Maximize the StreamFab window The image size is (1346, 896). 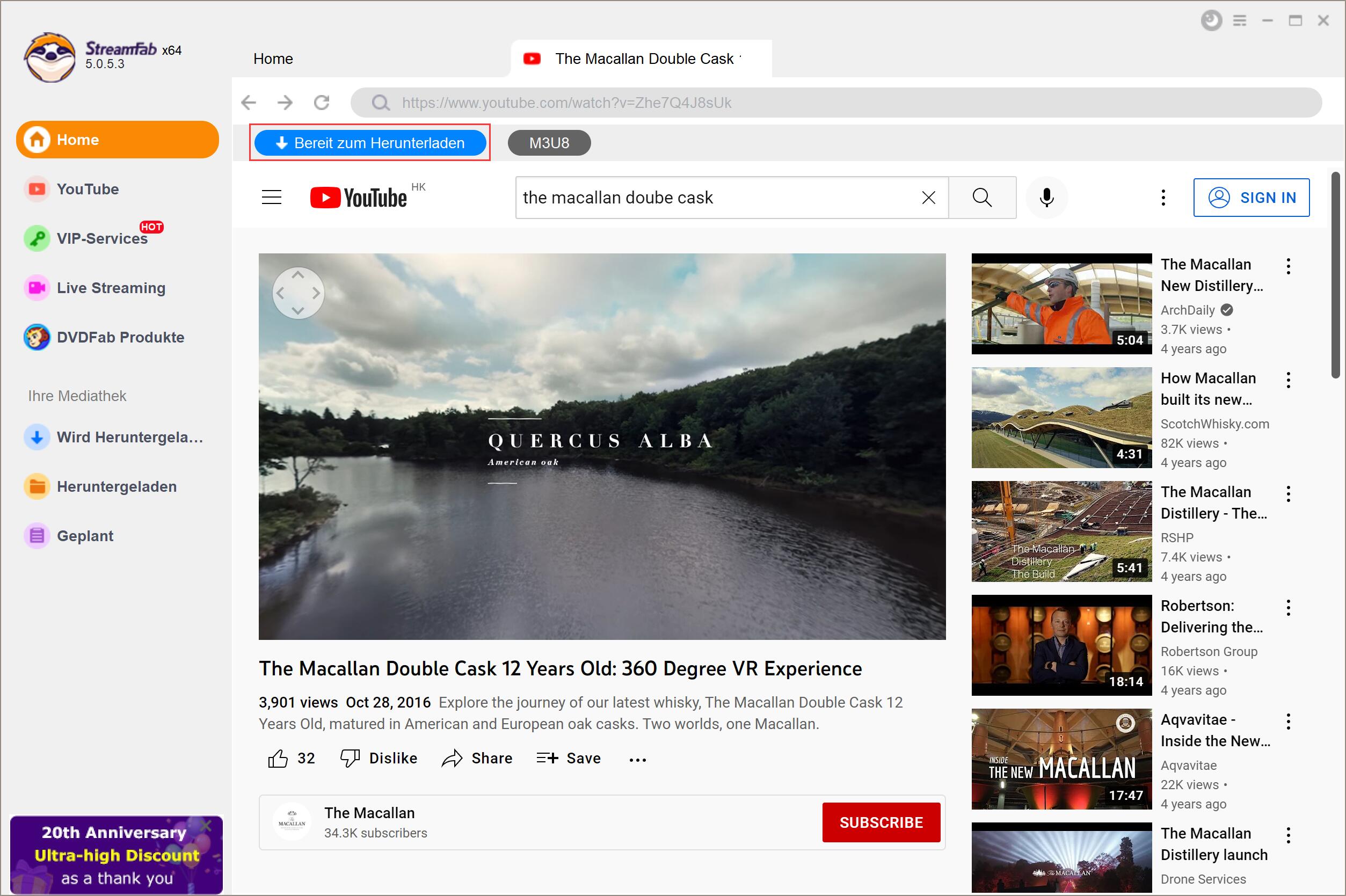[1295, 20]
